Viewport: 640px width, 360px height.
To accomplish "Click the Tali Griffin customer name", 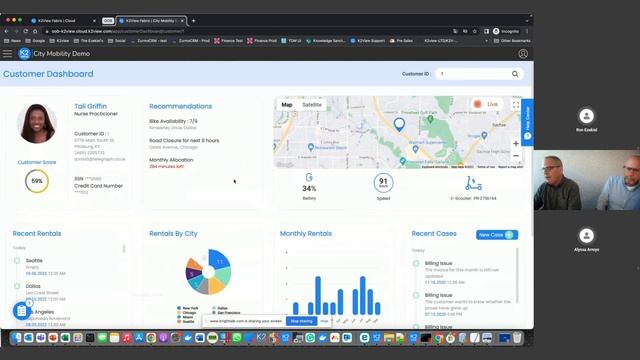I will pyautogui.click(x=90, y=106).
